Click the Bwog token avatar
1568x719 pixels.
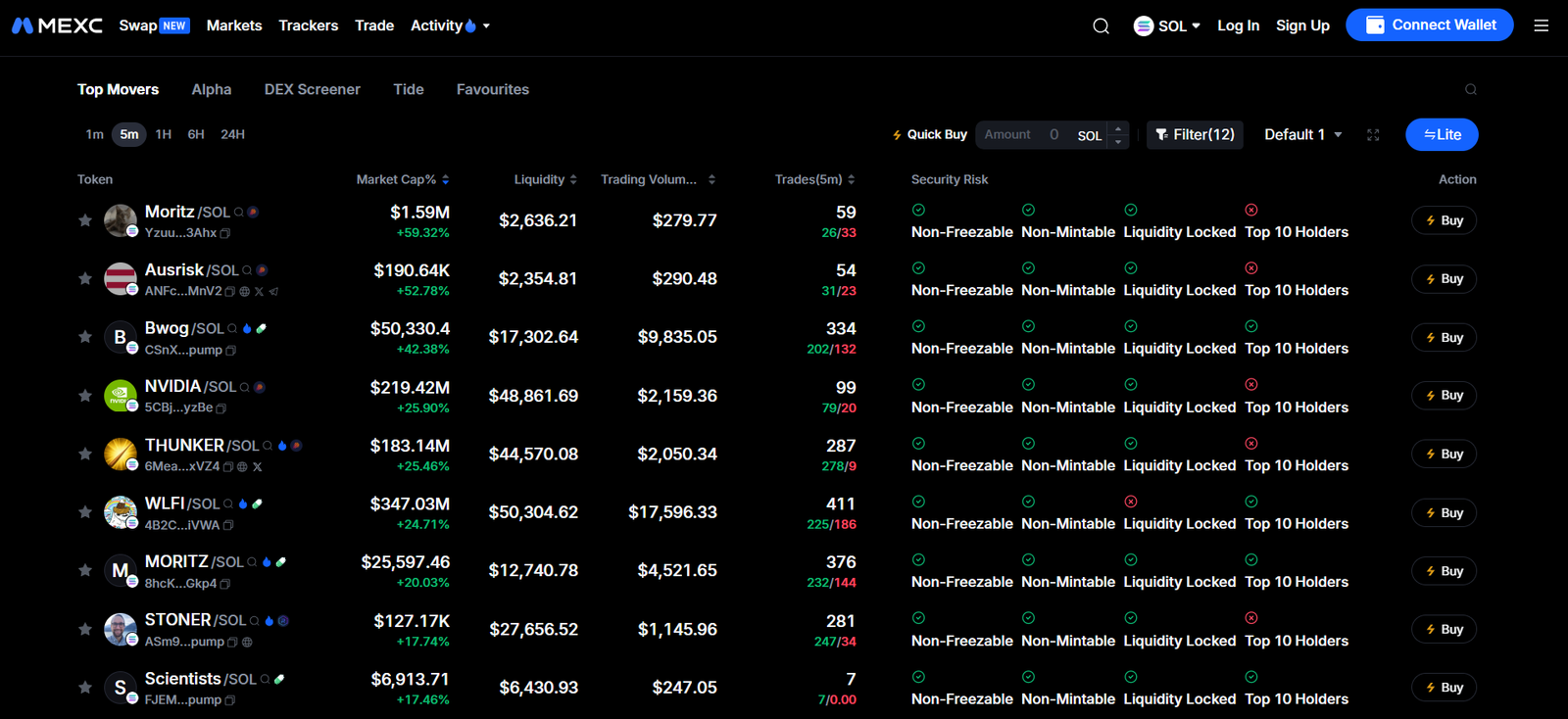click(121, 338)
